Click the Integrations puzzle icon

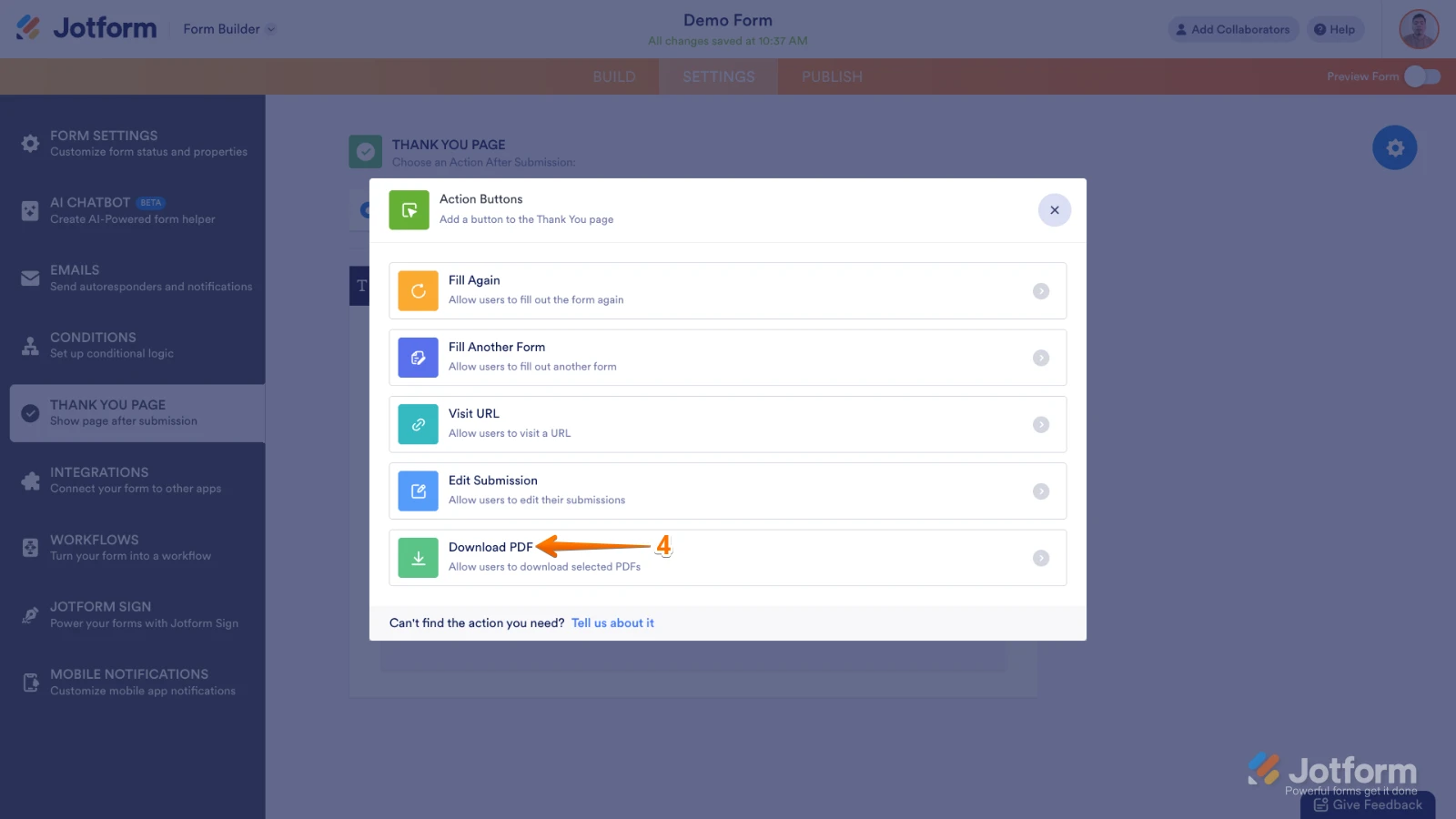point(30,480)
